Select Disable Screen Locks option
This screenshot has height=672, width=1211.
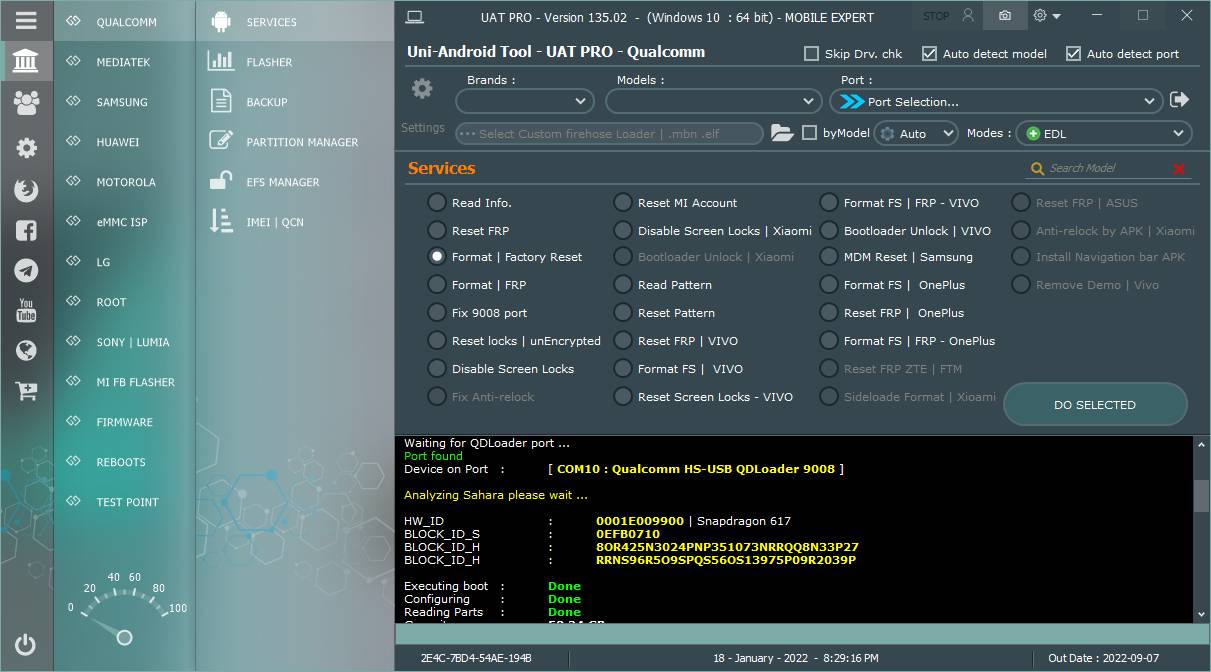(501, 369)
